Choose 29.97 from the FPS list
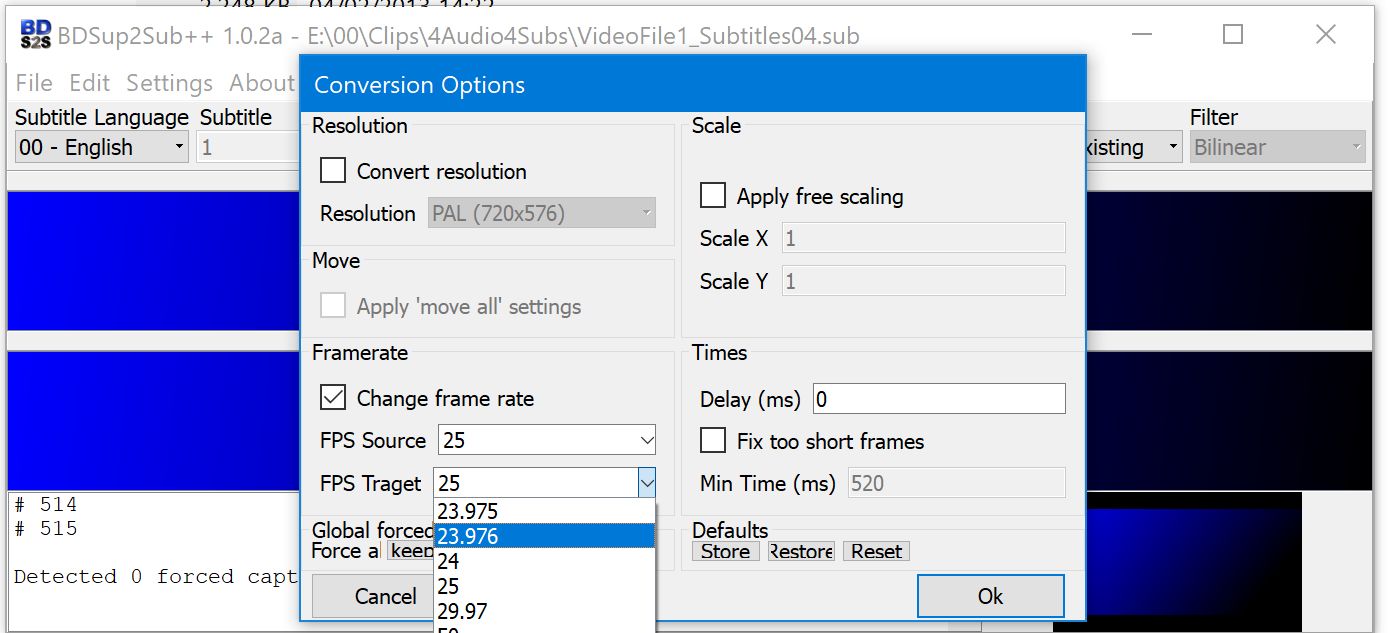 click(x=545, y=610)
